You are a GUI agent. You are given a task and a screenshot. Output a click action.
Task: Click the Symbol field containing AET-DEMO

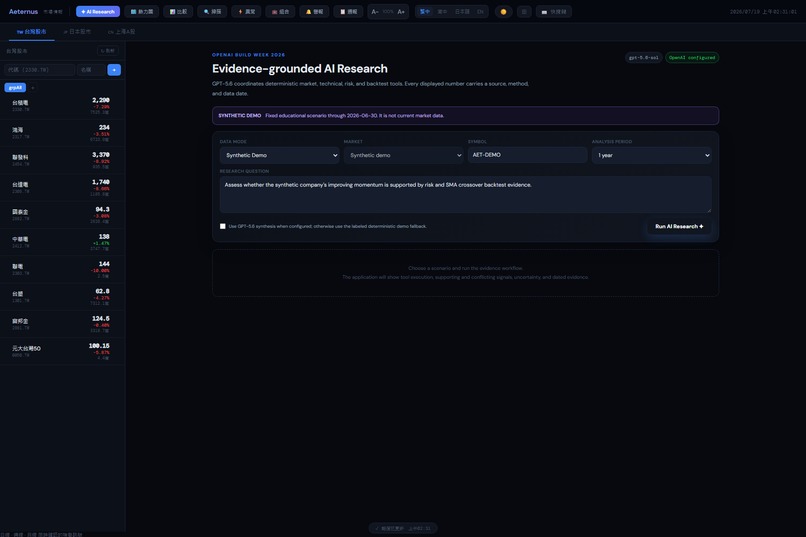[527, 155]
